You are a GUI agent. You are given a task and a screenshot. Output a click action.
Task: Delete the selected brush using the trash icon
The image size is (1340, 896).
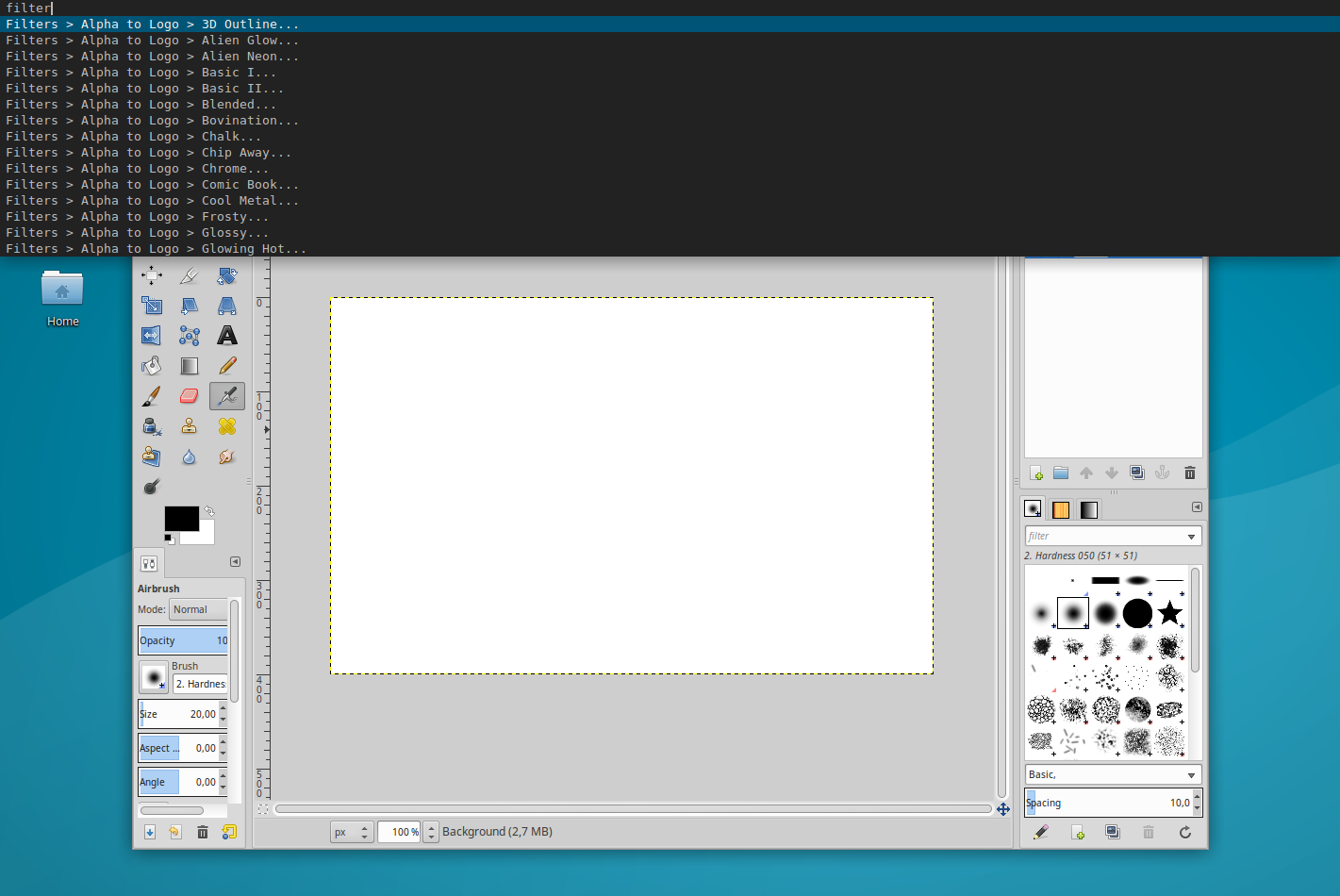(1148, 832)
